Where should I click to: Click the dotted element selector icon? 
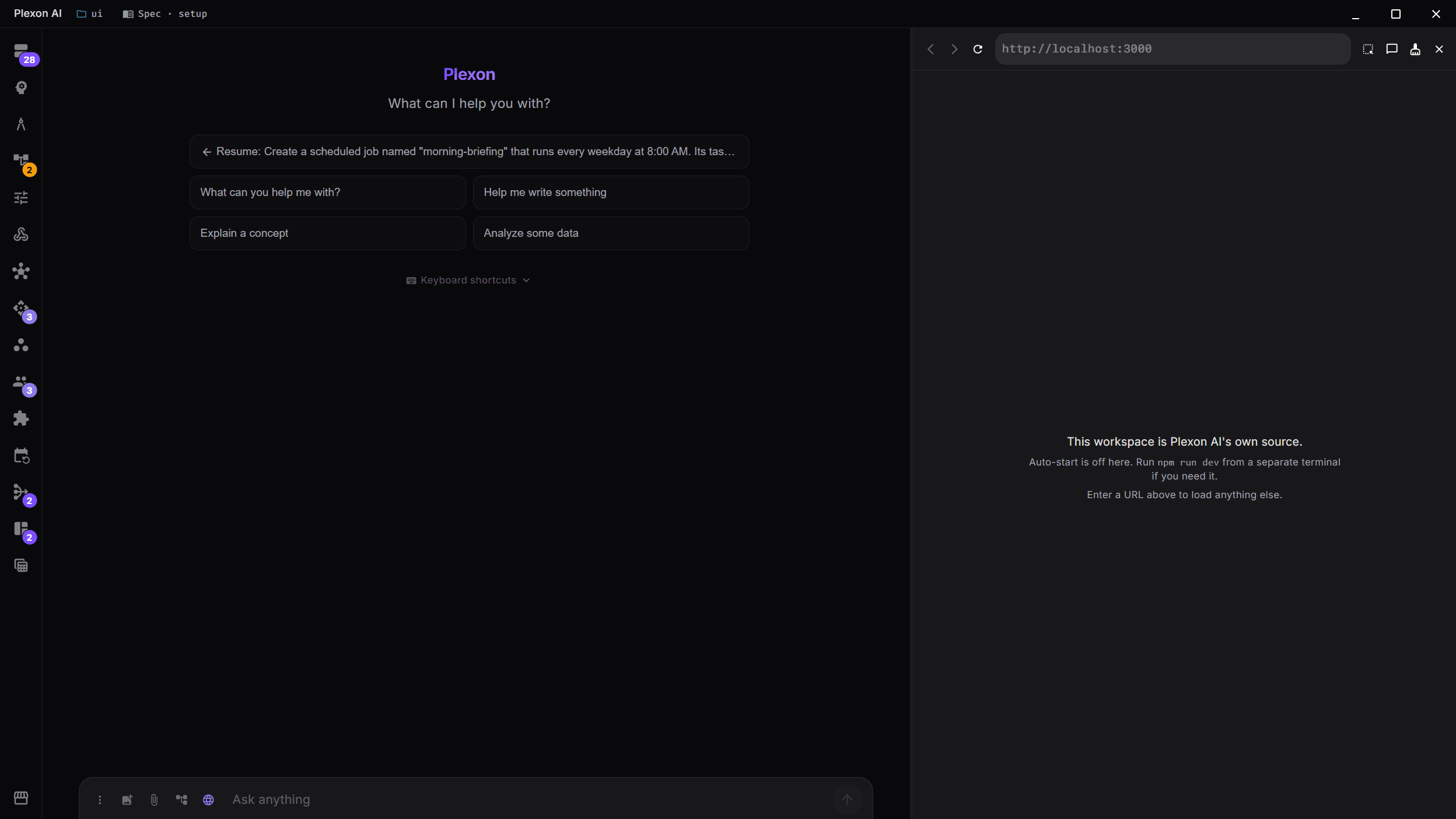[x=1368, y=49]
